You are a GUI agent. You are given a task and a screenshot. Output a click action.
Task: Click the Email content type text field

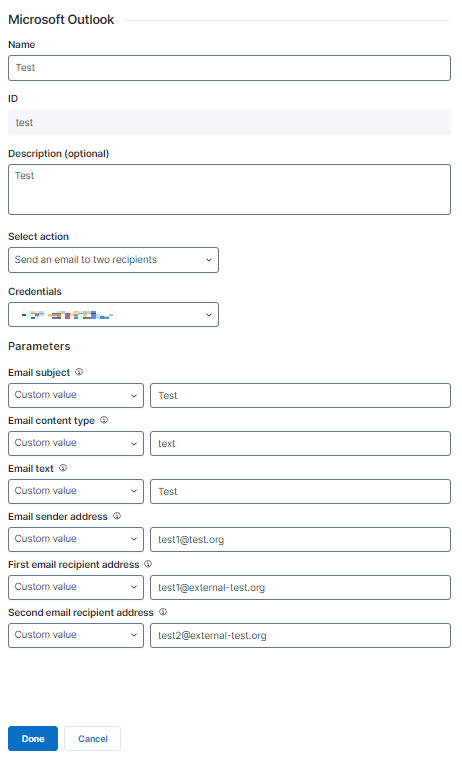coord(300,443)
